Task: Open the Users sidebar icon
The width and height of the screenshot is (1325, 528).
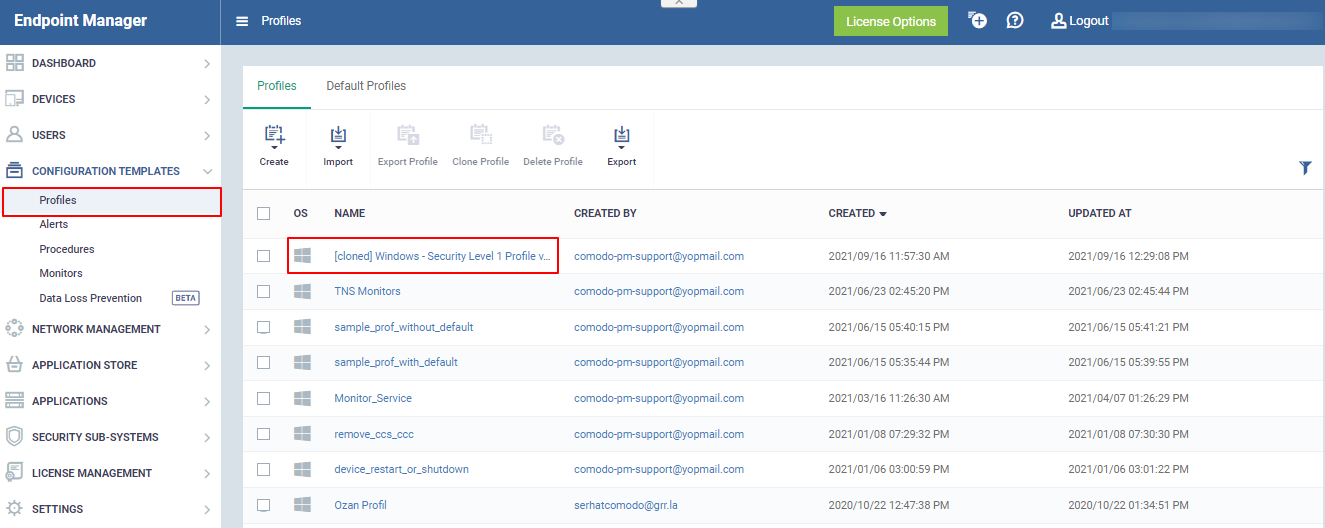Action: pos(14,135)
